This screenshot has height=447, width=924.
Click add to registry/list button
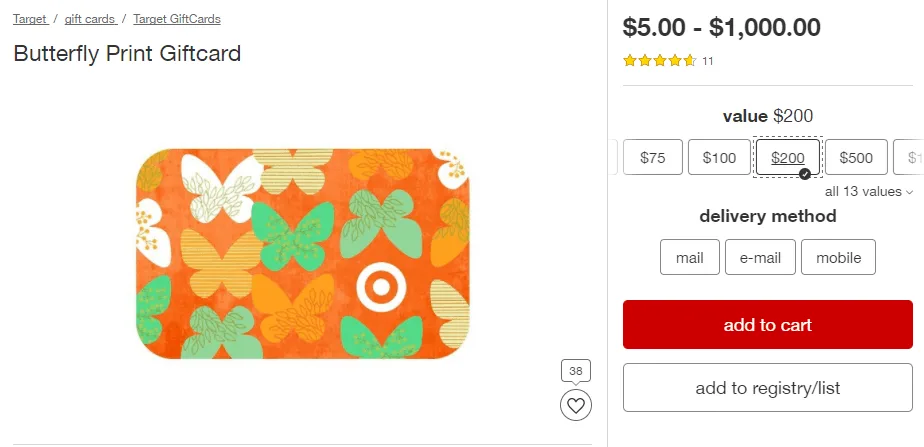pyautogui.click(x=767, y=388)
